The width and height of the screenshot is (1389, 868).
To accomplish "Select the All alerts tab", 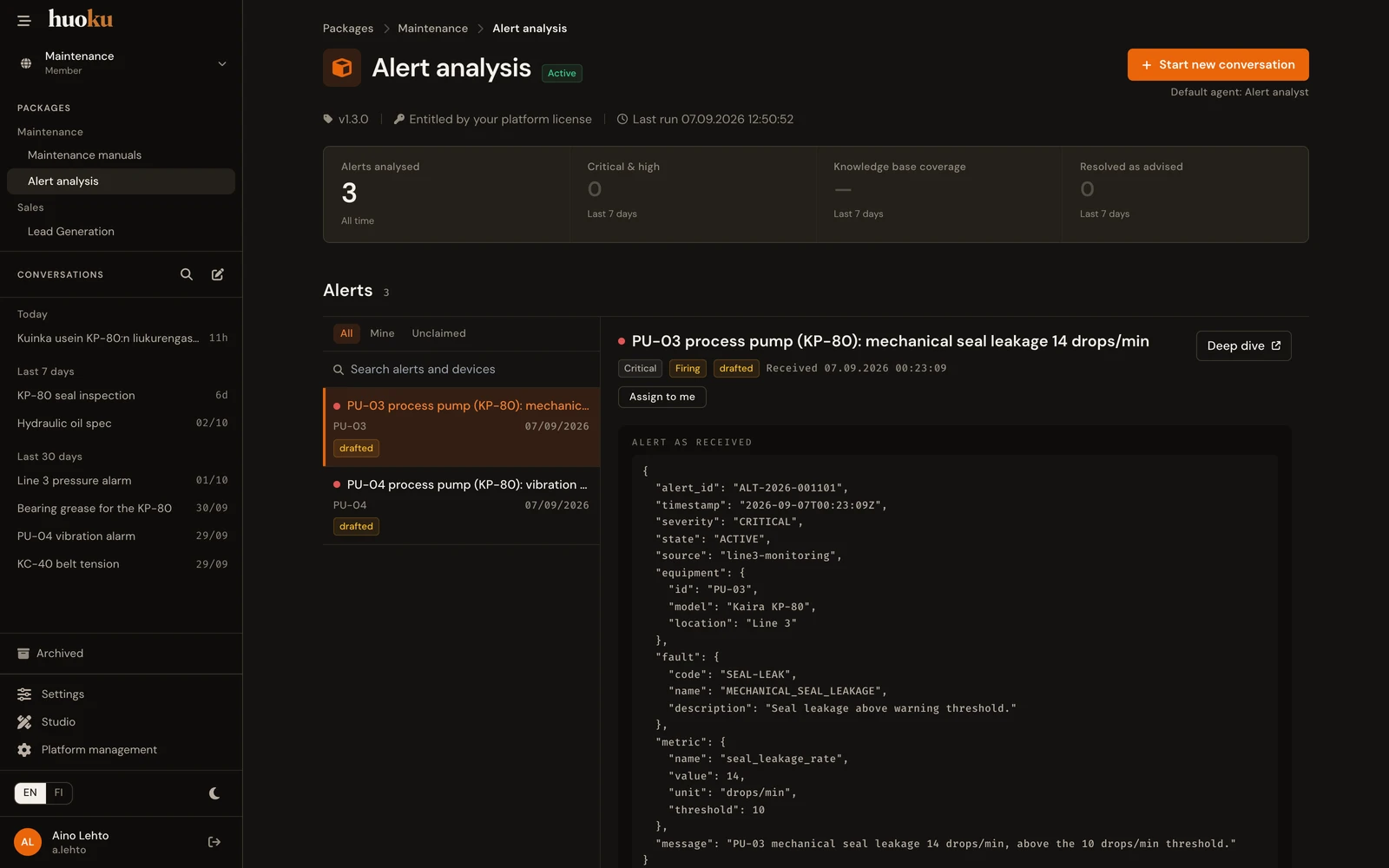I will click(346, 333).
